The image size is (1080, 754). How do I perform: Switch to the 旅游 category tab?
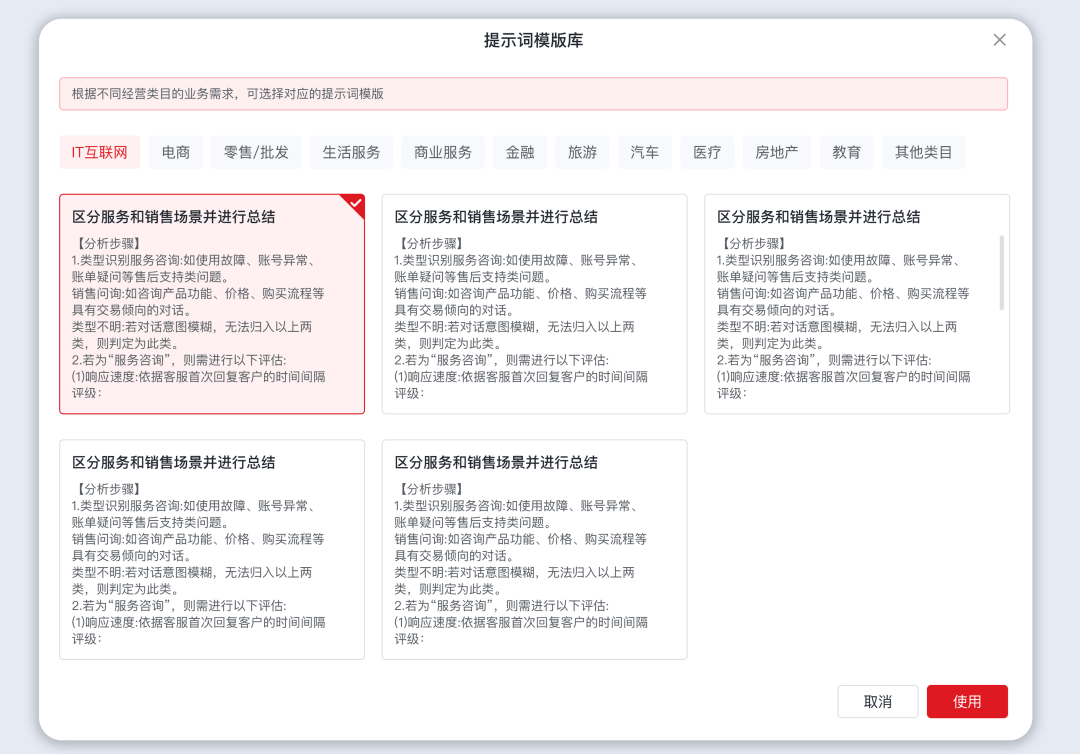point(581,152)
